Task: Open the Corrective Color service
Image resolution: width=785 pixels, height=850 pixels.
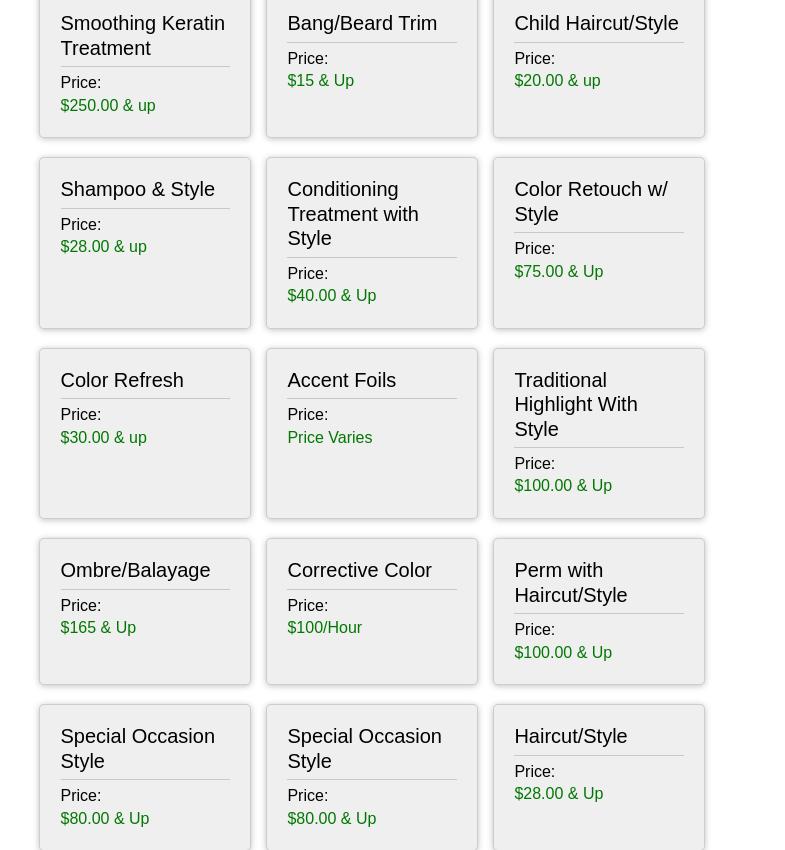Action: click(359, 570)
